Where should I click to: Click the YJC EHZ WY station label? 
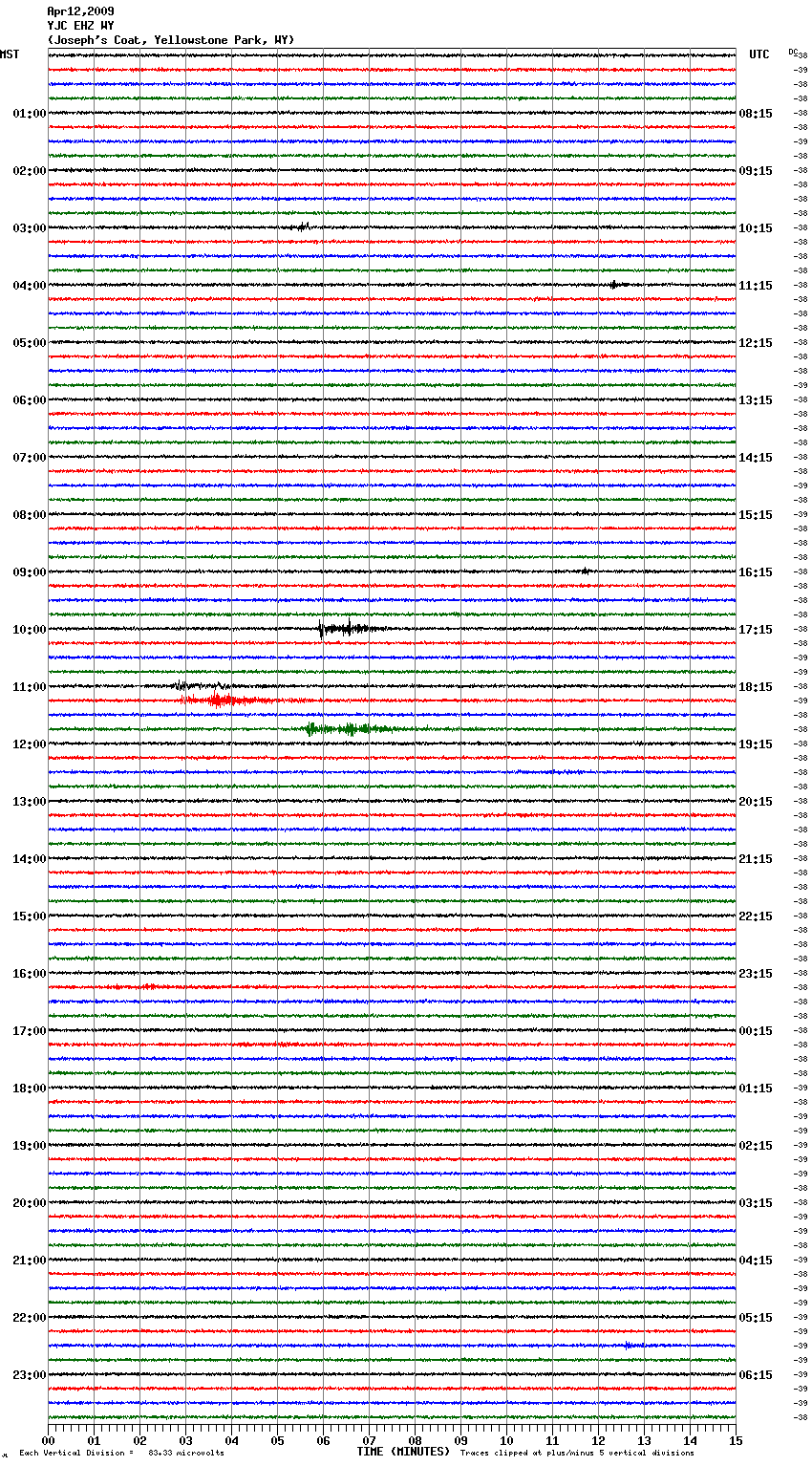[80, 26]
